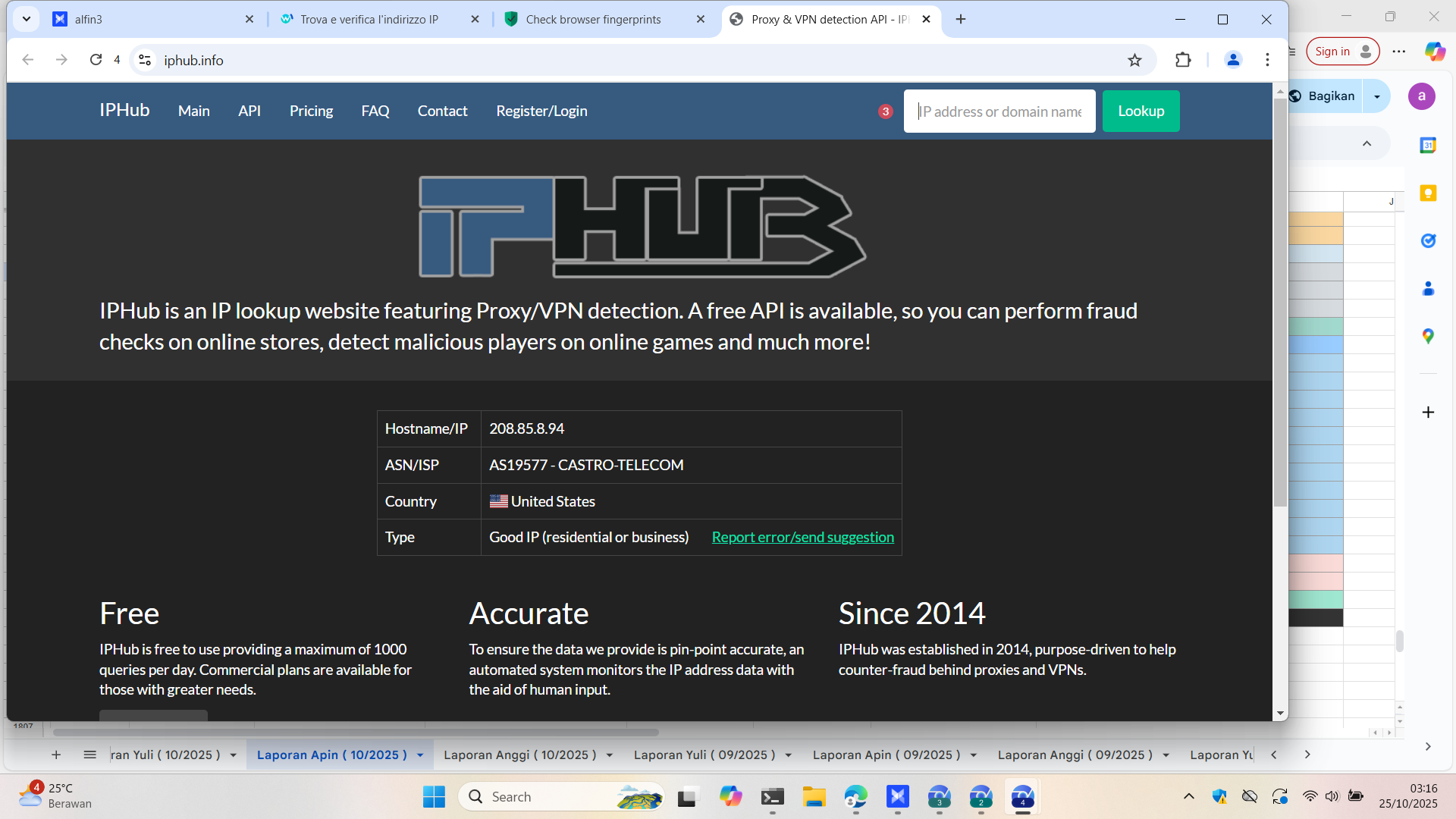Switch to Trova e verifica l'indirizzo IP tab
1456x819 pixels.
381,19
